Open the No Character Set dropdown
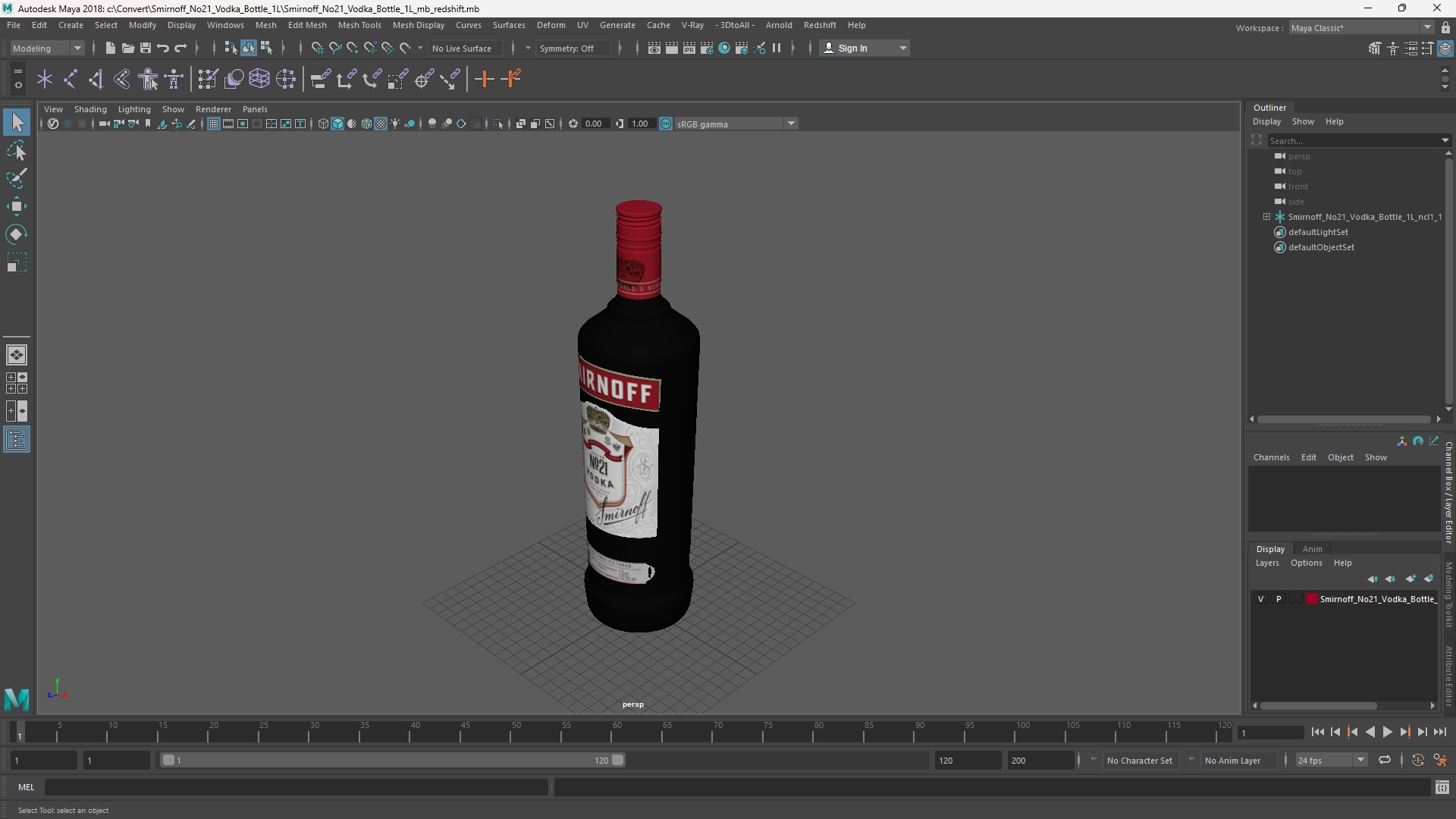 [1139, 760]
